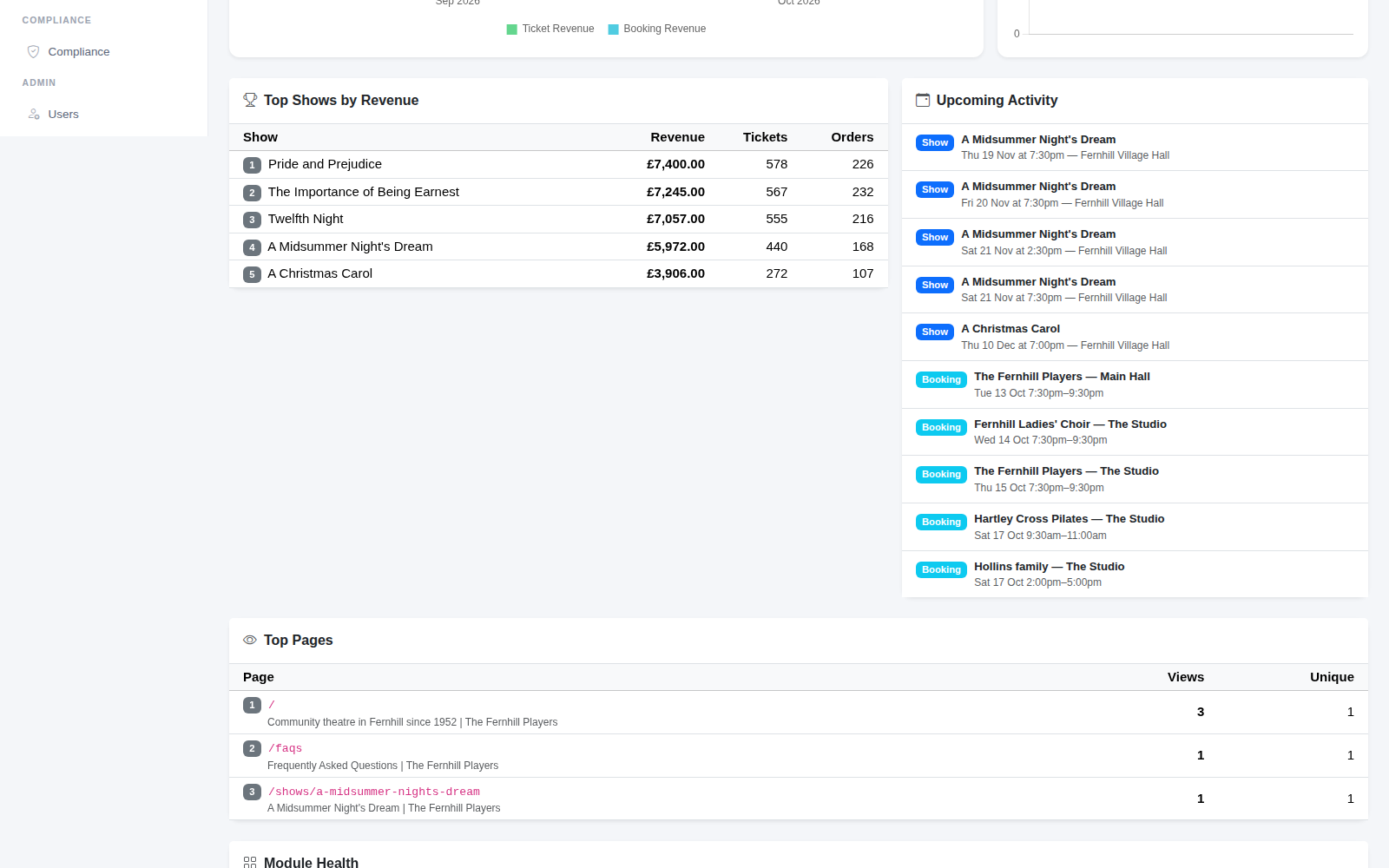Select The Importance of Being Earnest row
Screen dimensions: 1389x868
pyautogui.click(x=558, y=192)
